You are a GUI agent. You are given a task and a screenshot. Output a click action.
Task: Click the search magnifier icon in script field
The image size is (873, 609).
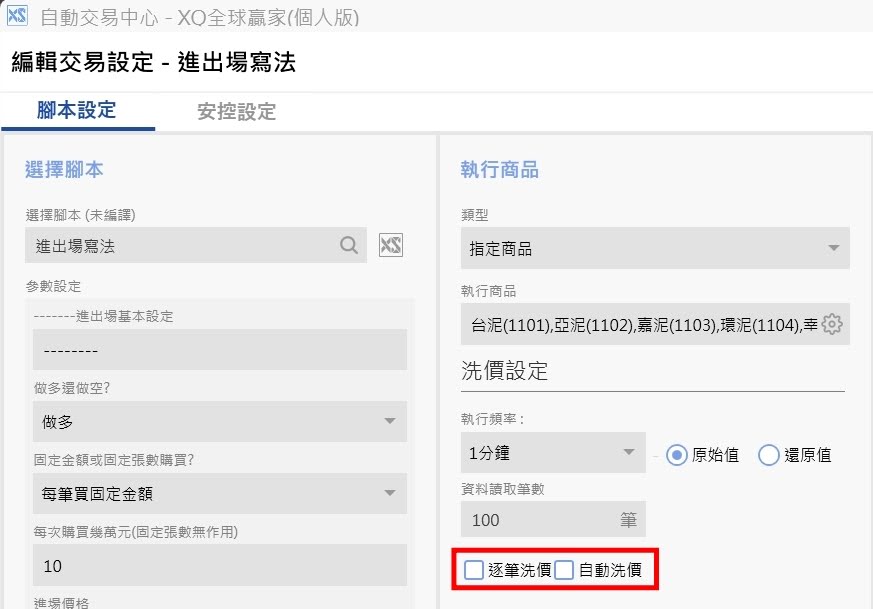pyautogui.click(x=348, y=245)
